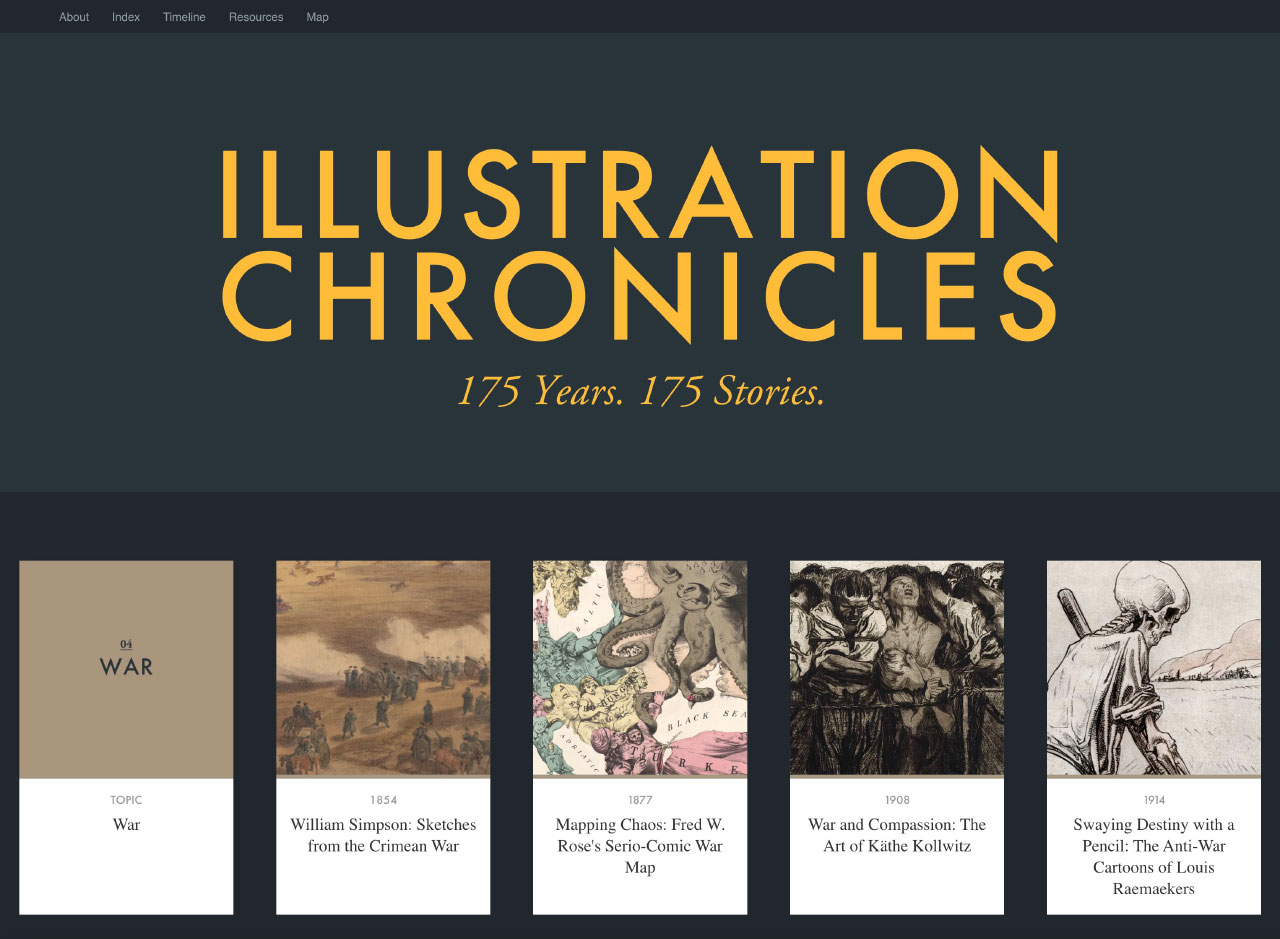Open the Map page
1280x939 pixels.
tap(317, 17)
